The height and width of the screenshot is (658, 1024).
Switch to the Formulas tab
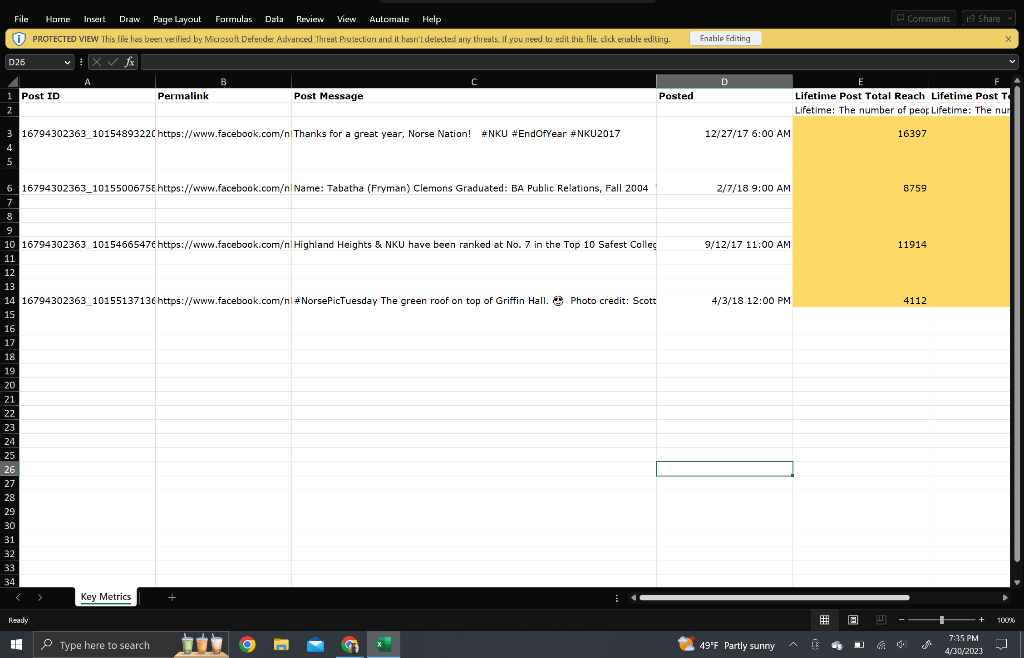point(234,19)
